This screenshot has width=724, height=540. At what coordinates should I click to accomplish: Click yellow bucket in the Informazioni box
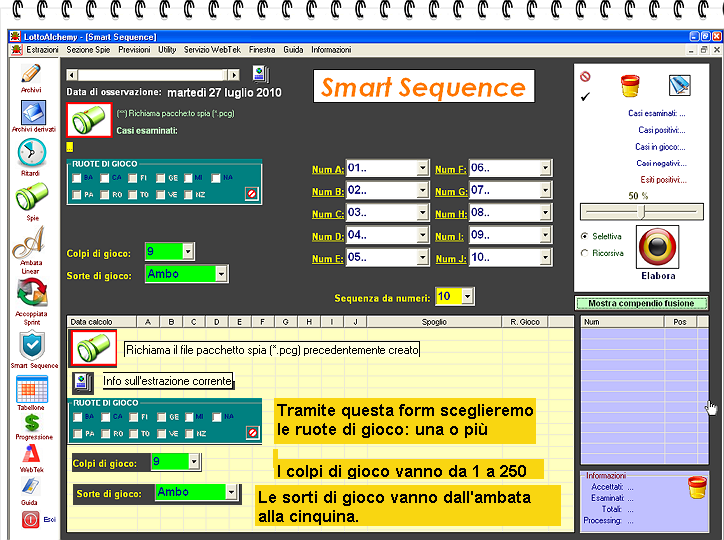[697, 487]
